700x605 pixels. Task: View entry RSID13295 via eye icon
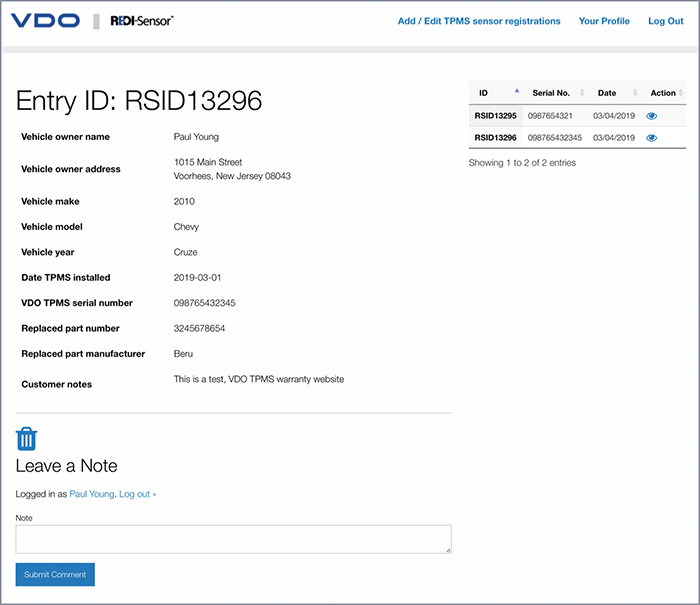pyautogui.click(x=651, y=116)
